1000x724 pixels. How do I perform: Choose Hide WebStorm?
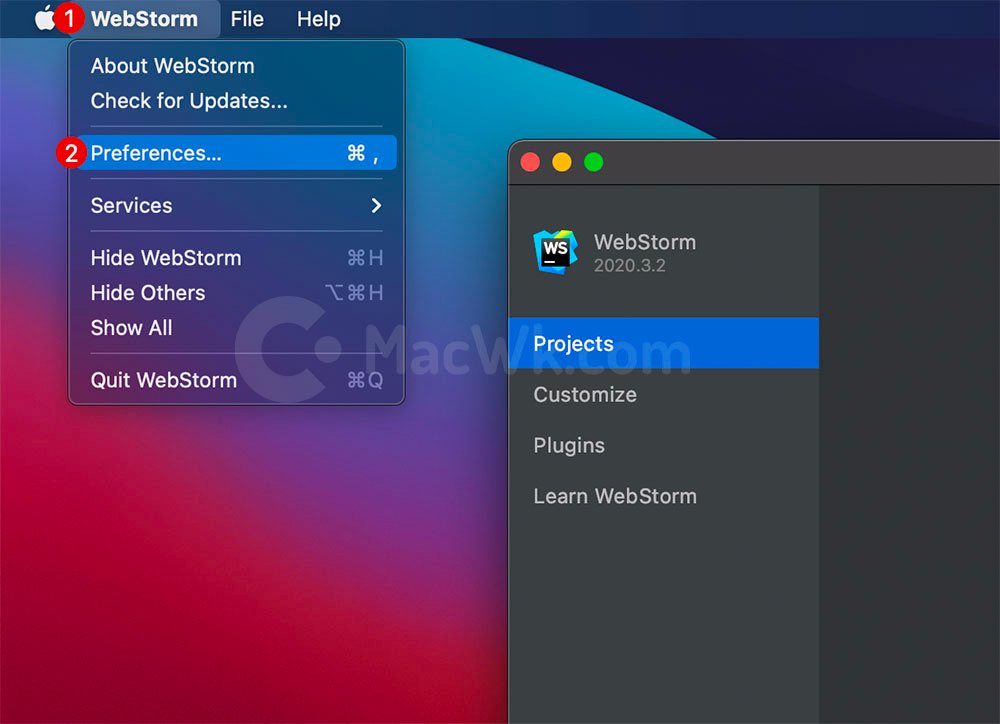tap(237, 258)
